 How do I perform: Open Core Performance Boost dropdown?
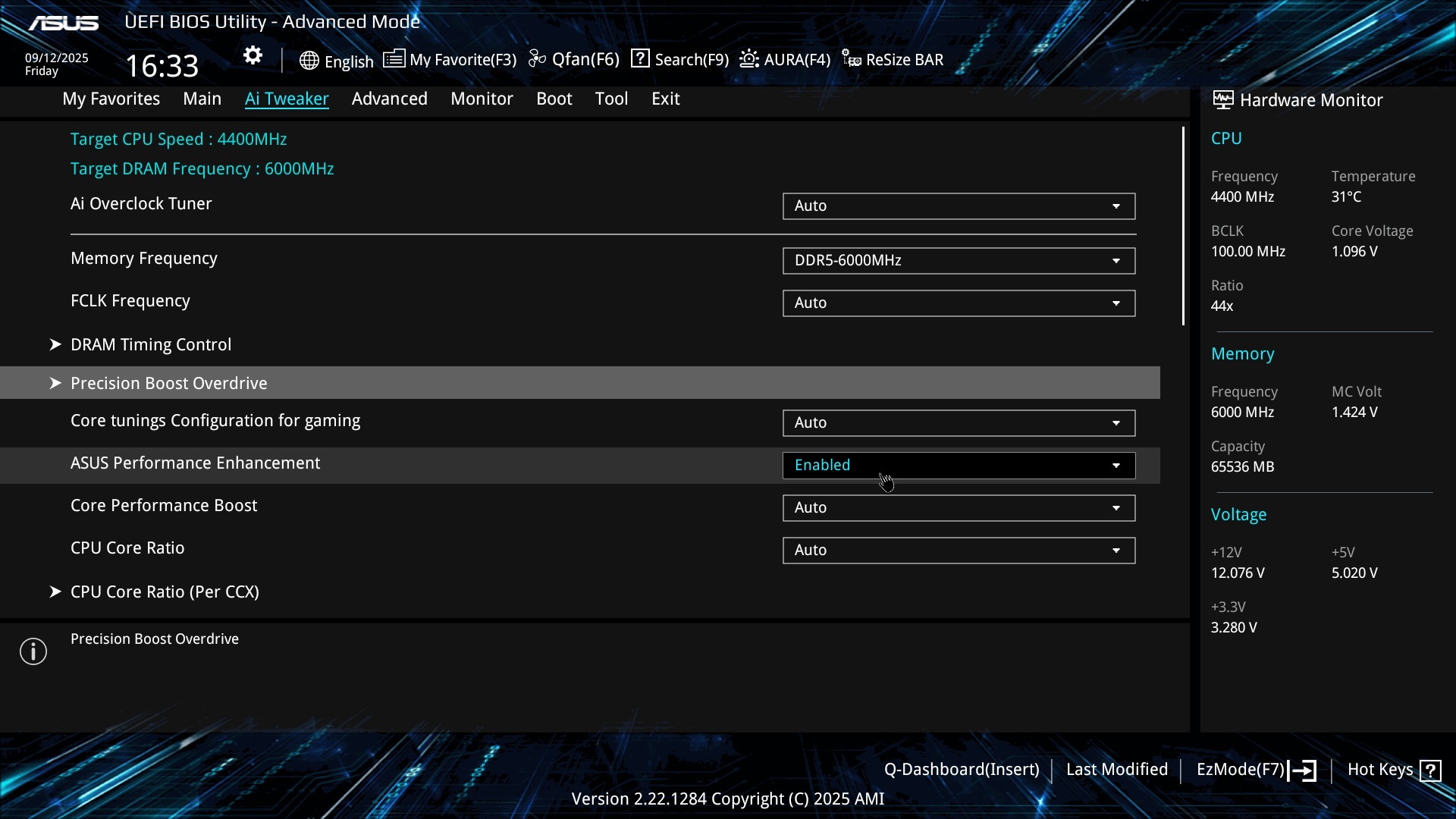click(x=959, y=508)
